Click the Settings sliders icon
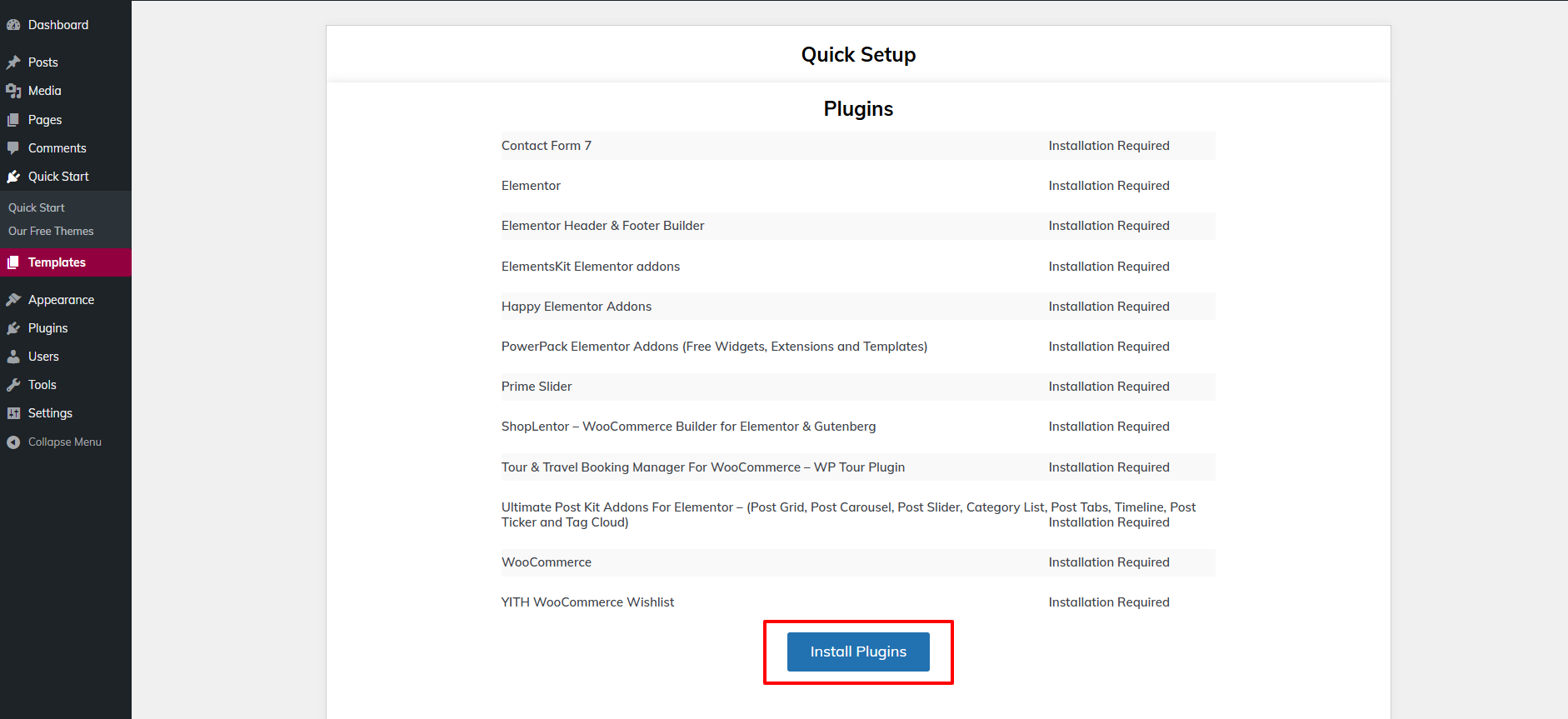 point(13,413)
